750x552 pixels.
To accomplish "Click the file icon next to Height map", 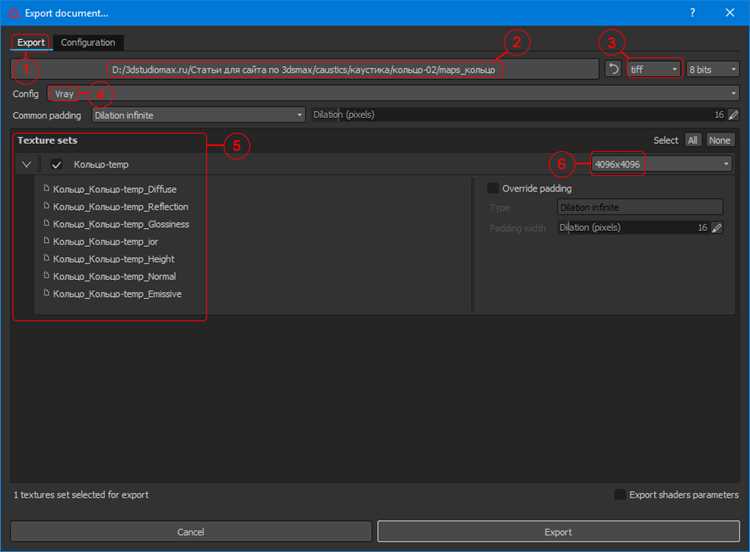I will coord(46,258).
